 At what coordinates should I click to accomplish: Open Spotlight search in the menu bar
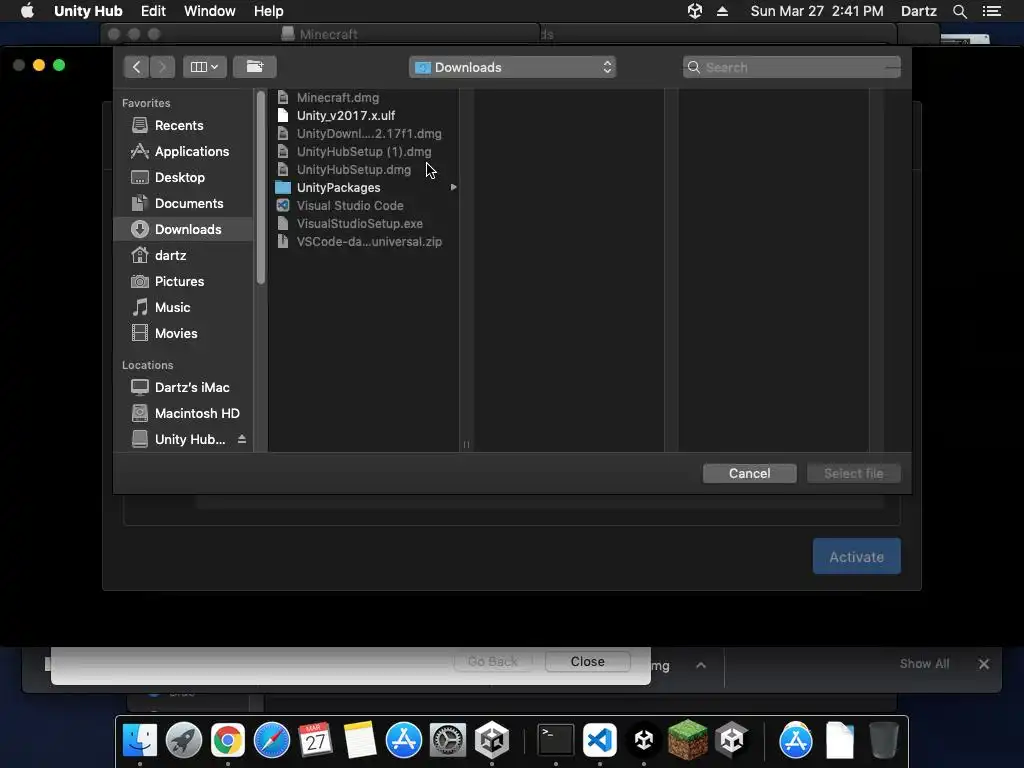coord(959,11)
